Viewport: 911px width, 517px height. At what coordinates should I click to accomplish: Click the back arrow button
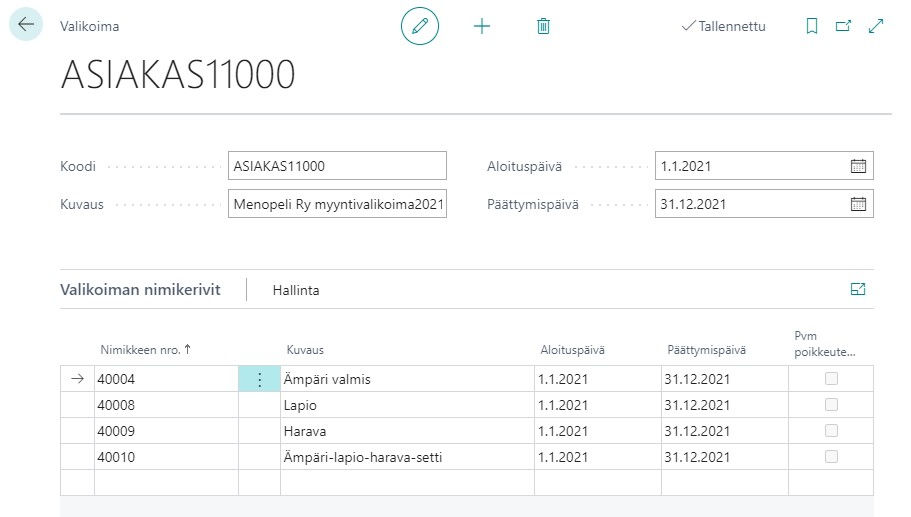[26, 26]
